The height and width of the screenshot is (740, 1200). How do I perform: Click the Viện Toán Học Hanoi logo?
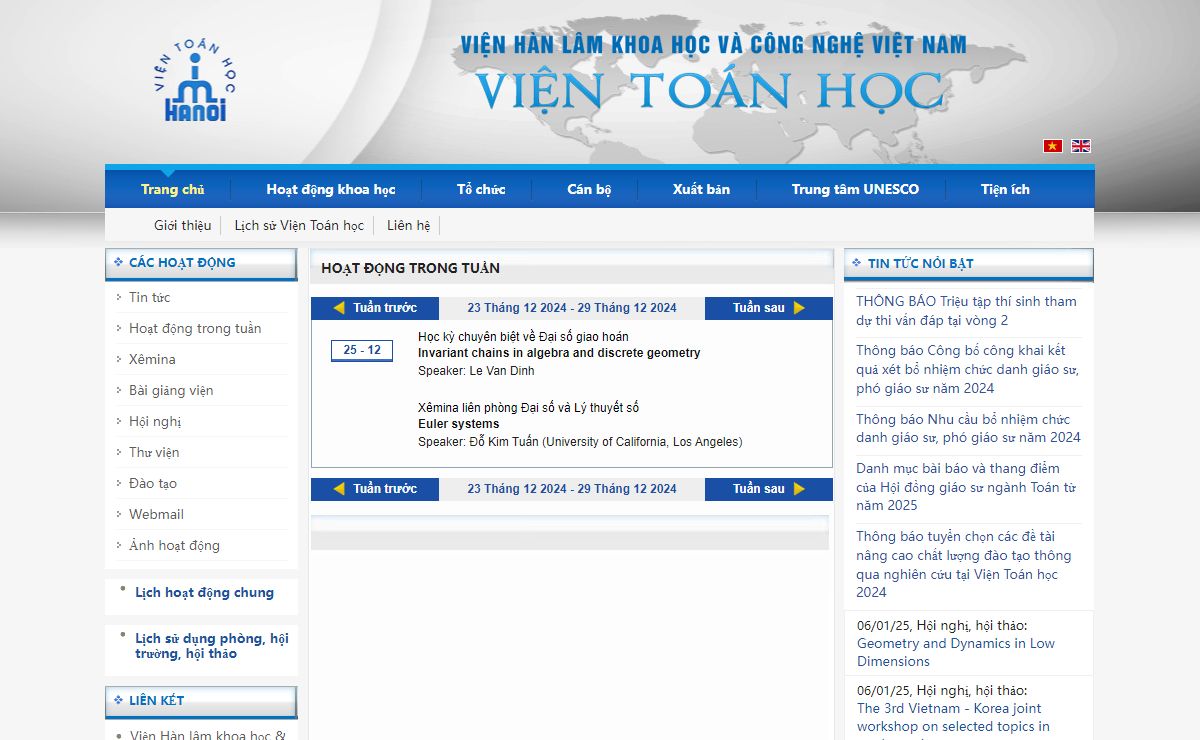(x=195, y=83)
